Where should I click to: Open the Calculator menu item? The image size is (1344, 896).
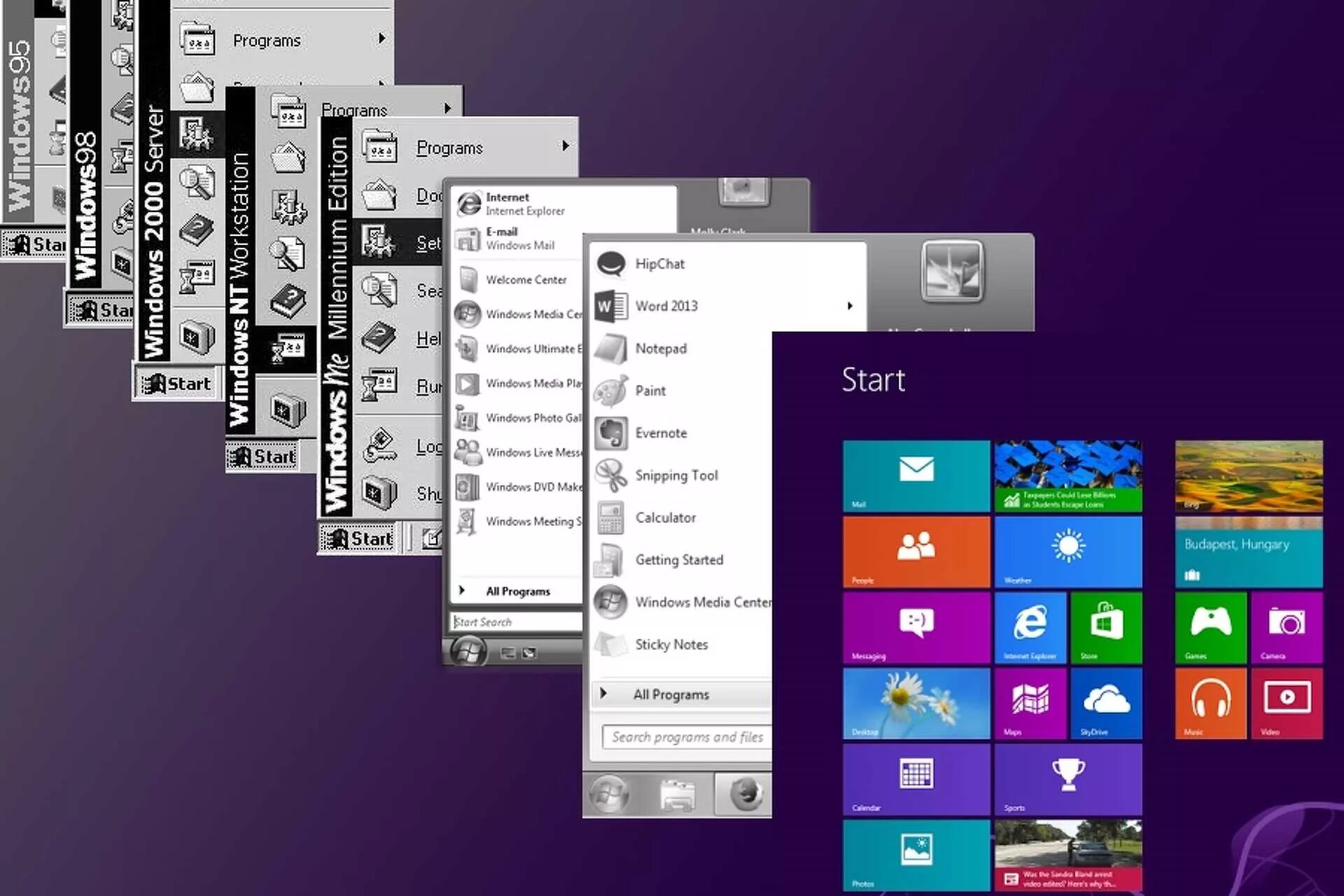(665, 517)
